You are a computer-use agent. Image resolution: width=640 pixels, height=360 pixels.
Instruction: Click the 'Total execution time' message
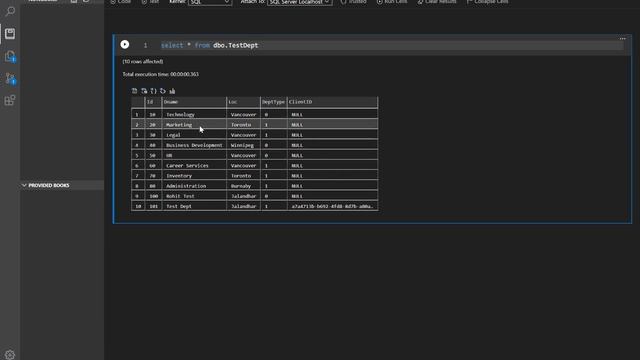tap(160, 74)
